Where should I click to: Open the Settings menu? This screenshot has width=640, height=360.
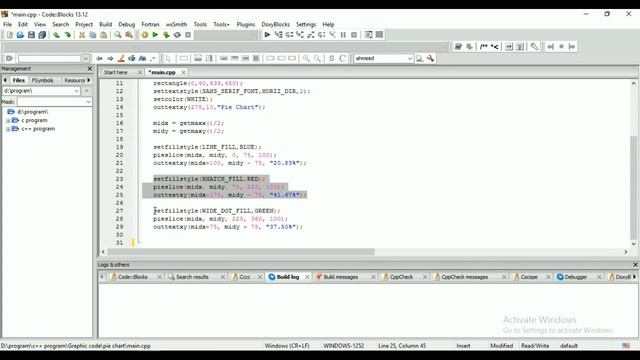point(306,24)
